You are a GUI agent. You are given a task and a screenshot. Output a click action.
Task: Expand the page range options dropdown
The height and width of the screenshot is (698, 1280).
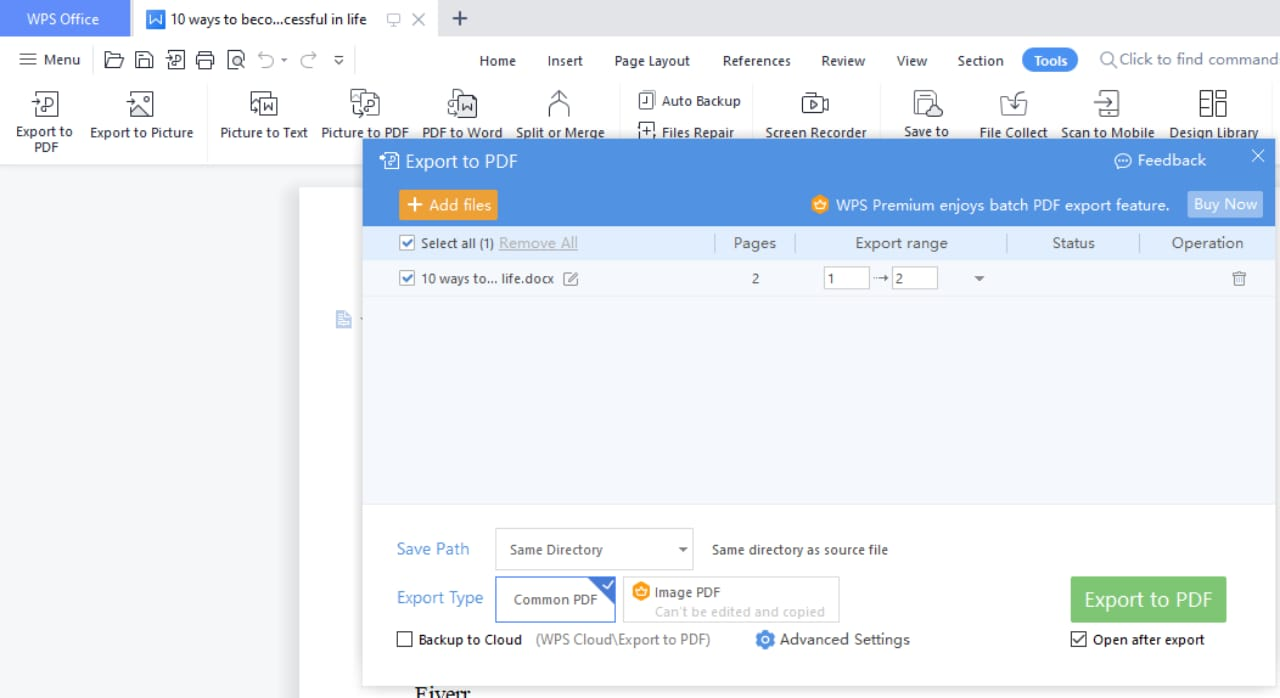[x=979, y=278]
